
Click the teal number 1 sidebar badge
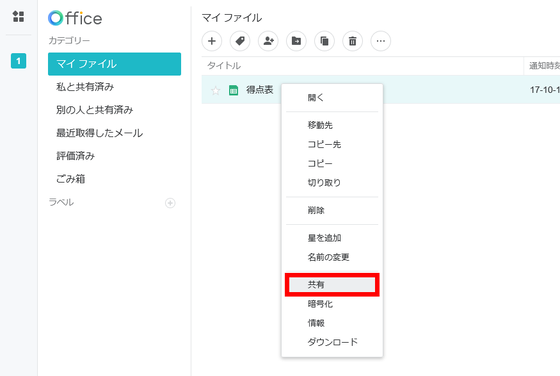(19, 61)
